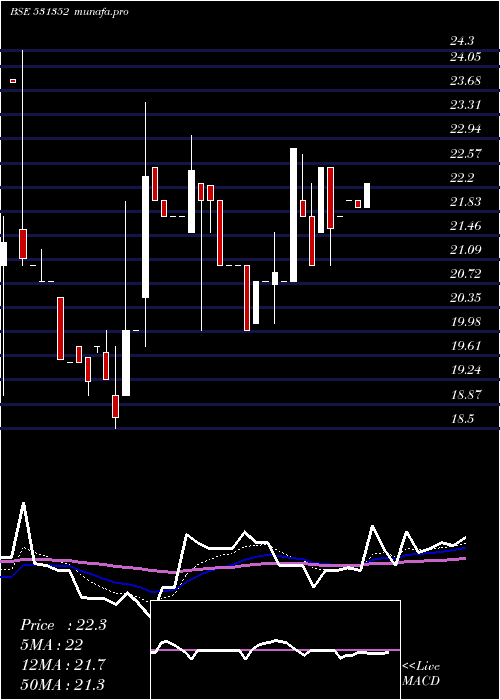Select the 20.35 price axis label
Viewport: 500px width, 700px height.
(465, 298)
